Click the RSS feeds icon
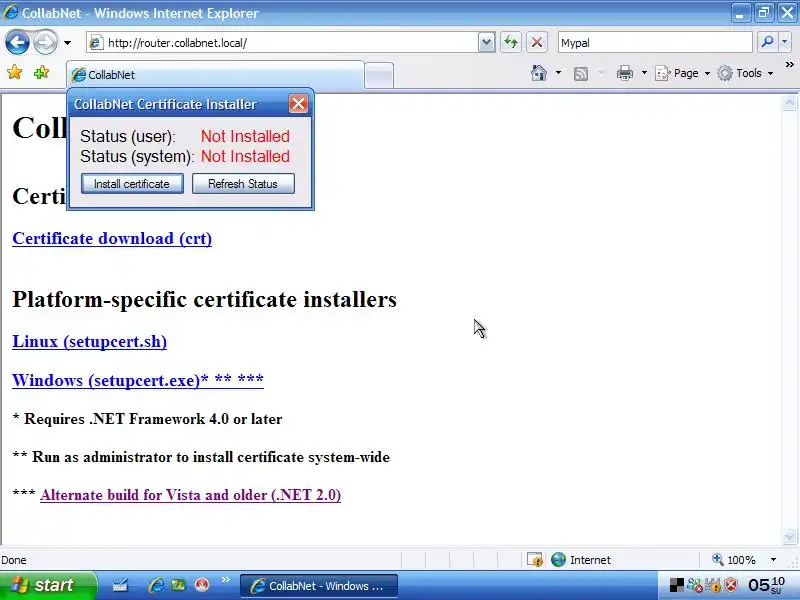 pyautogui.click(x=581, y=74)
